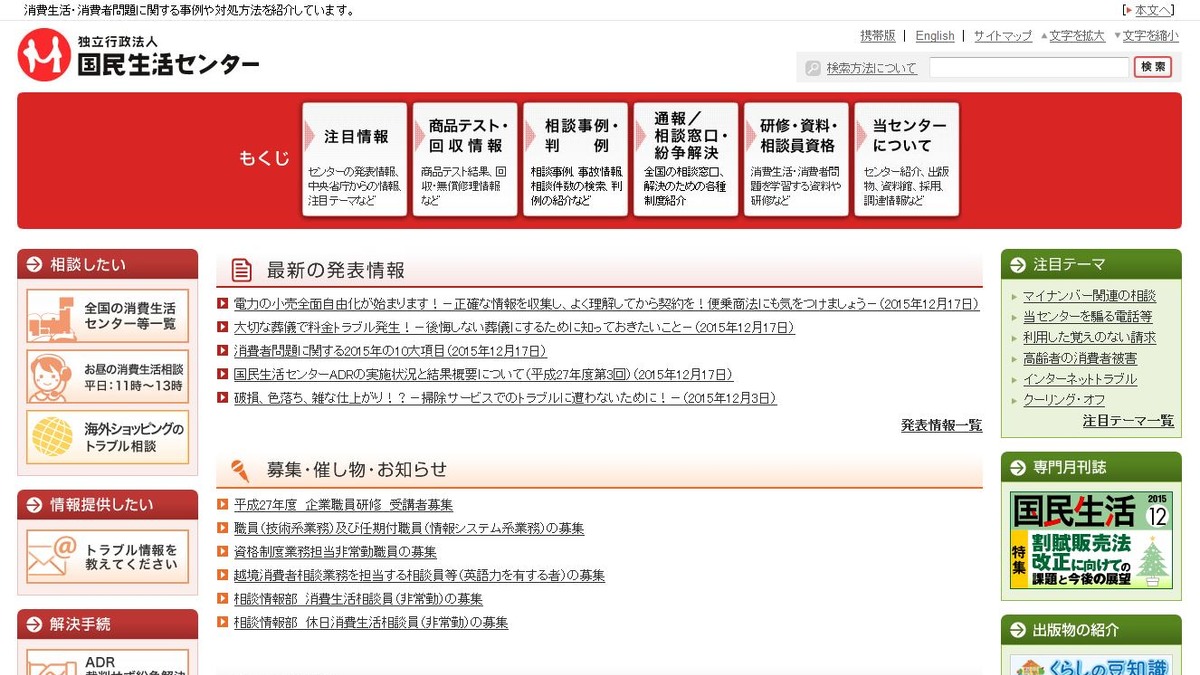The height and width of the screenshot is (675, 1200).
Task: Click the search text input field
Action: click(x=1029, y=67)
